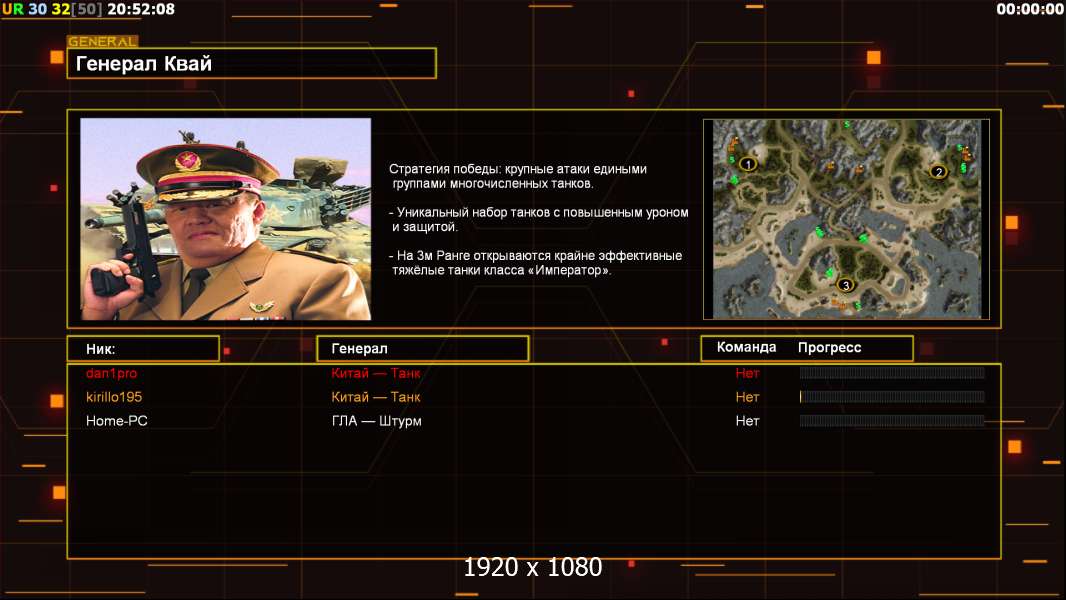Click Home-PC's ГЛА — Штурм general entry

coord(377,421)
